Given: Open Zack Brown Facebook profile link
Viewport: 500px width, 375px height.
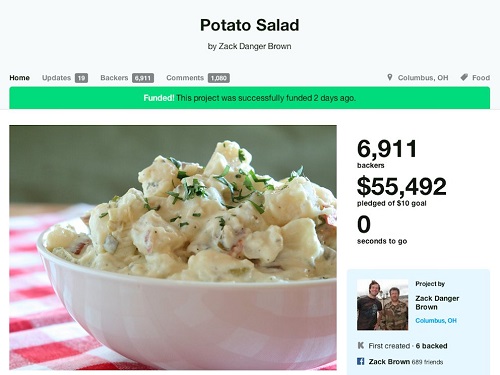Looking at the screenshot, I should point(389,361).
